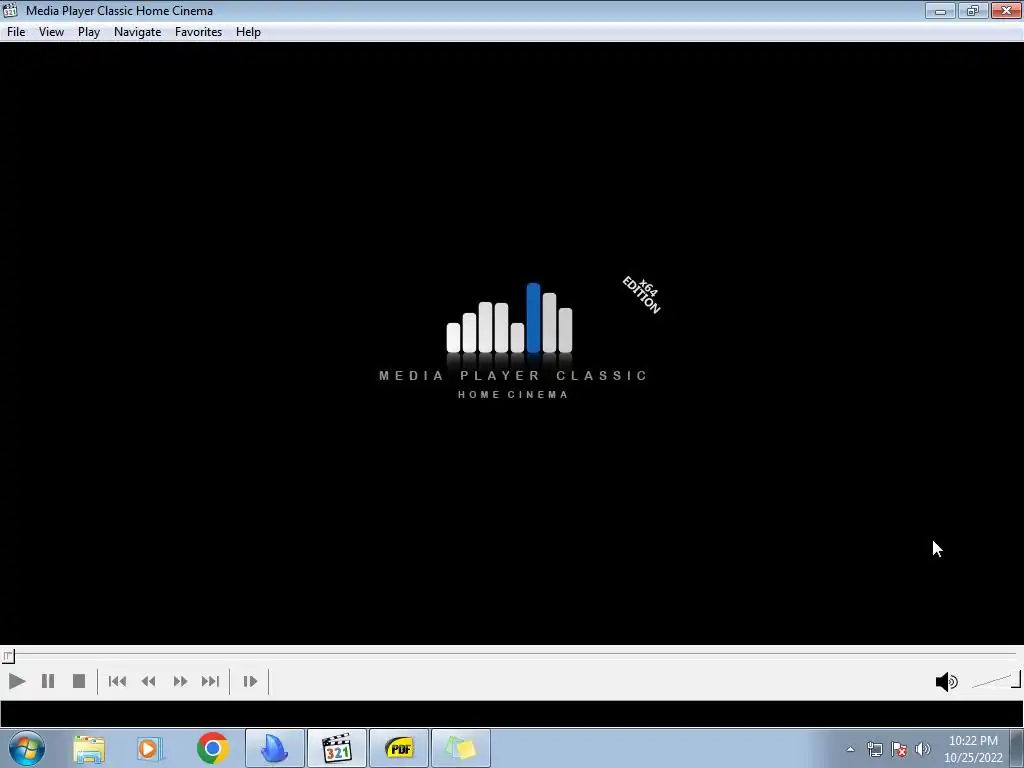Viewport: 1024px width, 768px height.
Task: Open the clock showing 10:22 PM
Action: pyautogui.click(x=973, y=749)
